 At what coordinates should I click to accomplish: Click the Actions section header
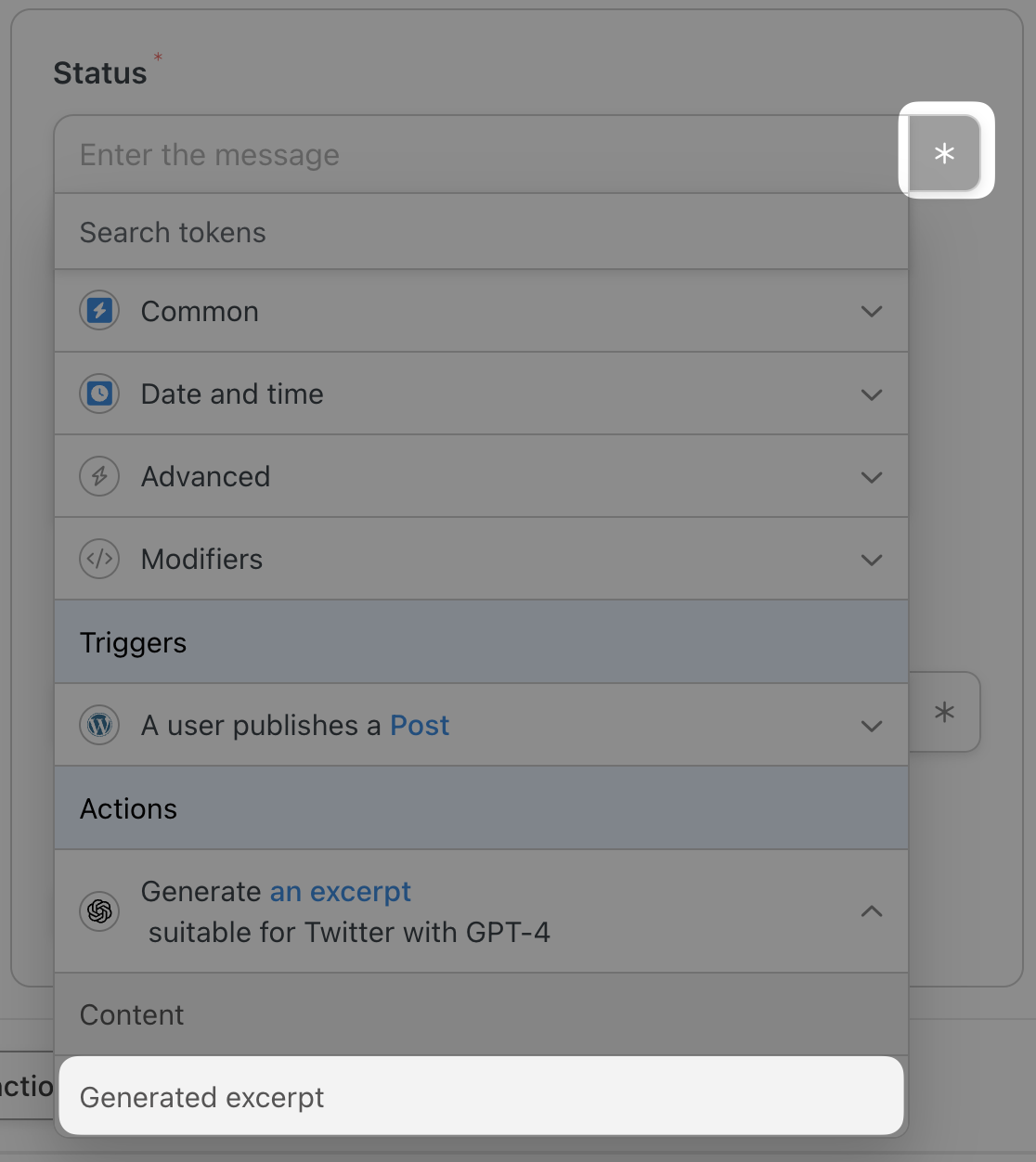click(x=481, y=808)
